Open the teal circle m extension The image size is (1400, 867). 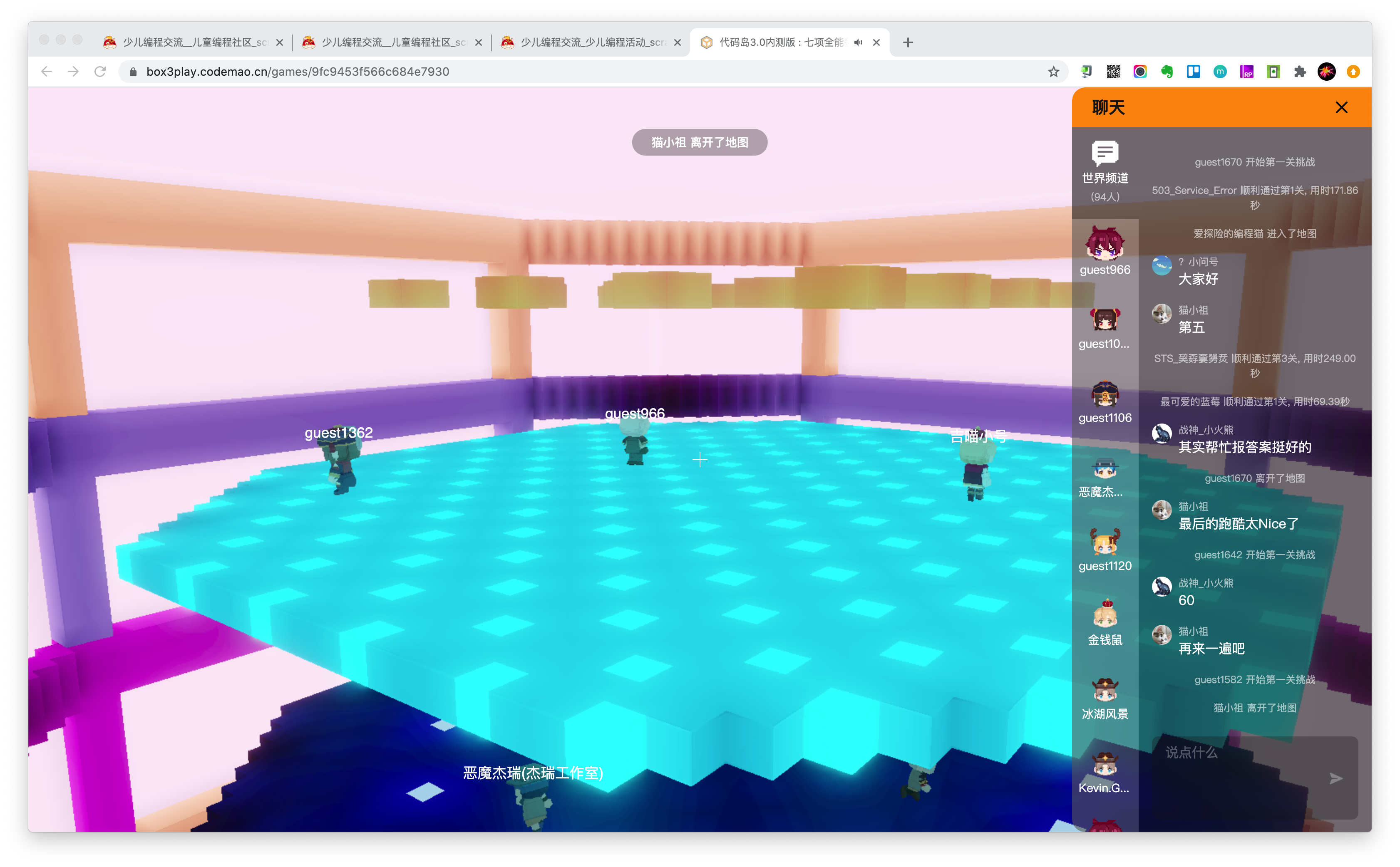pos(1220,72)
